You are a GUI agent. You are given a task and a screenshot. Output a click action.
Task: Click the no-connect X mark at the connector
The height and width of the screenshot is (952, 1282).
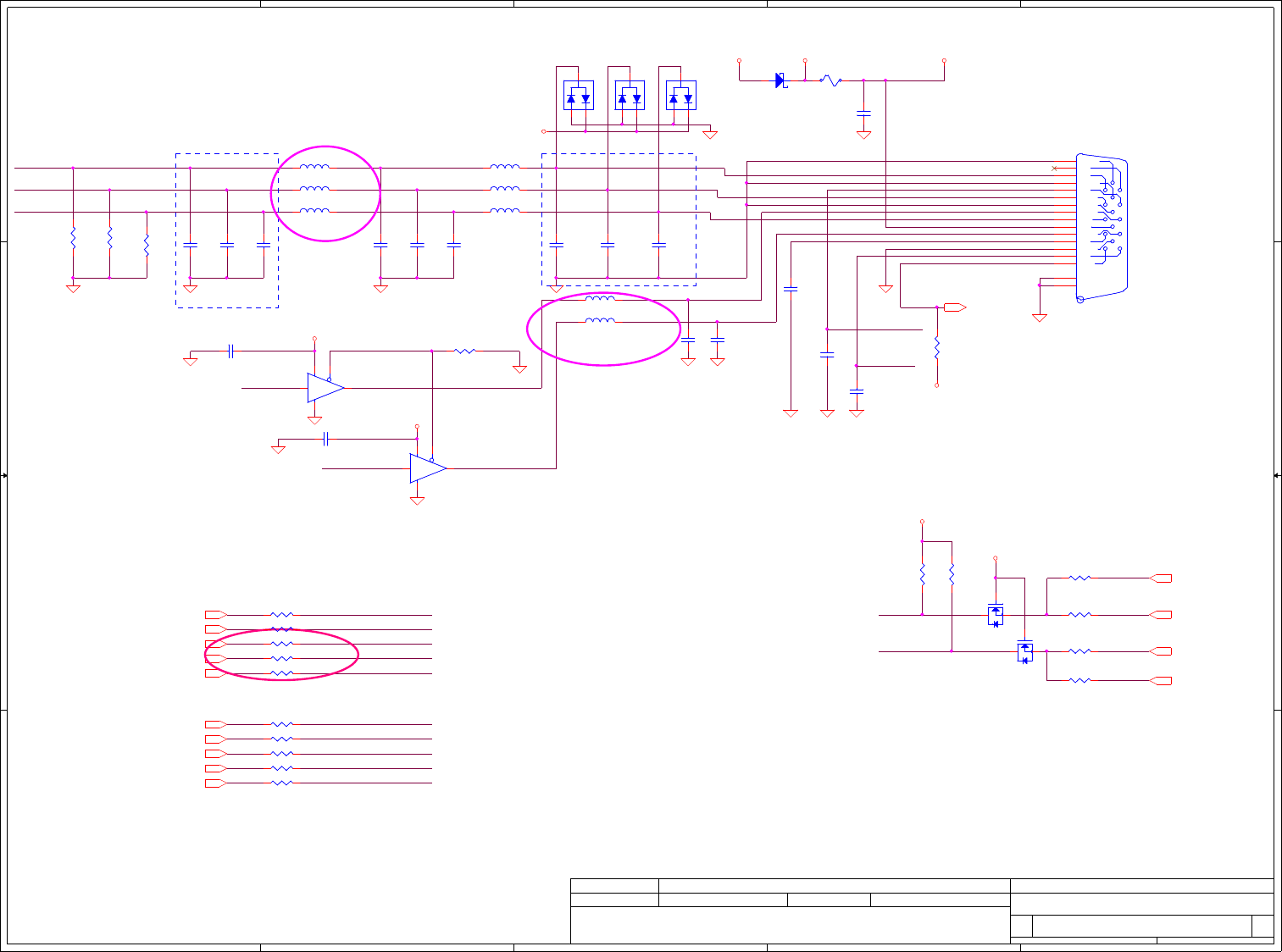pyautogui.click(x=1054, y=169)
